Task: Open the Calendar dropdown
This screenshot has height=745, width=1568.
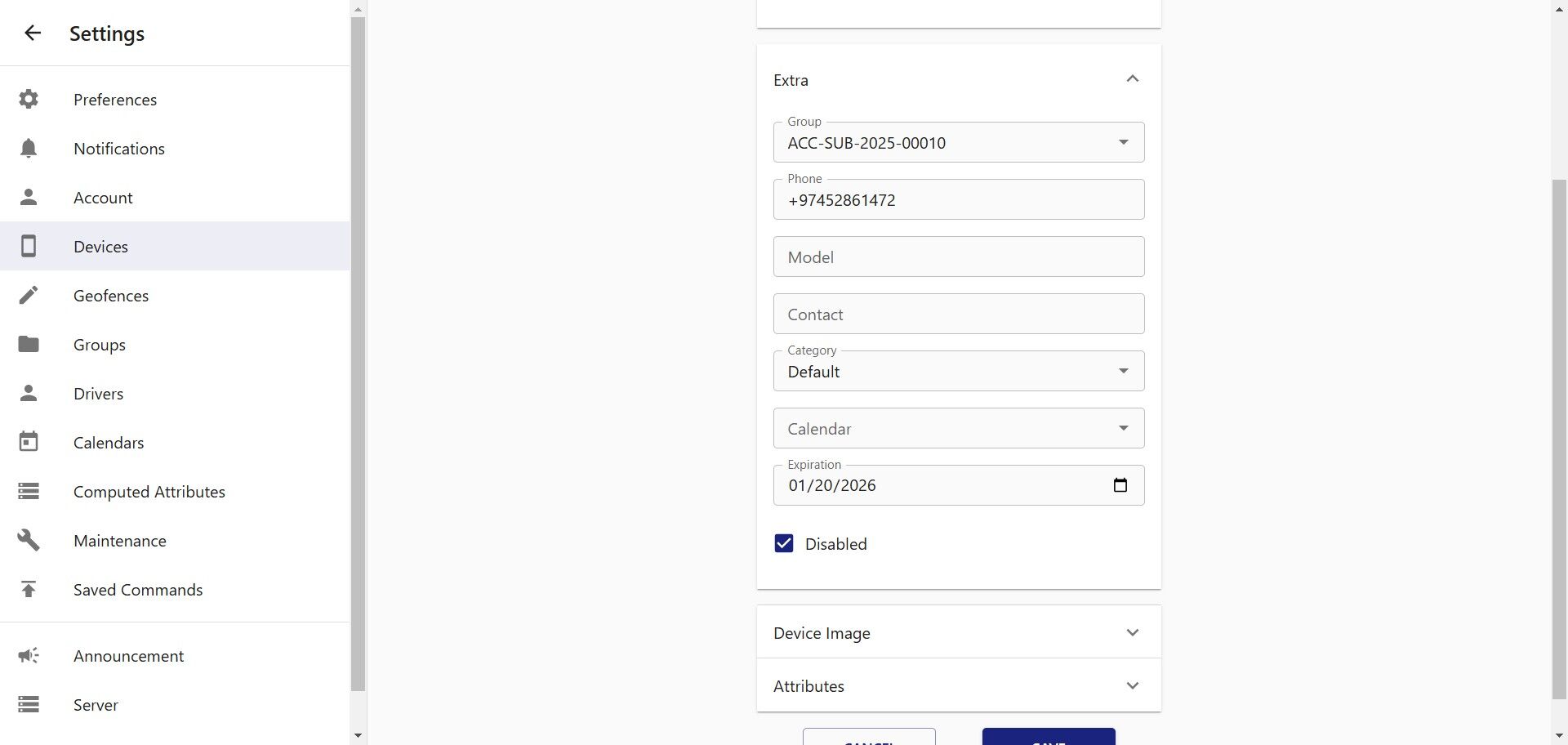Action: coord(959,428)
